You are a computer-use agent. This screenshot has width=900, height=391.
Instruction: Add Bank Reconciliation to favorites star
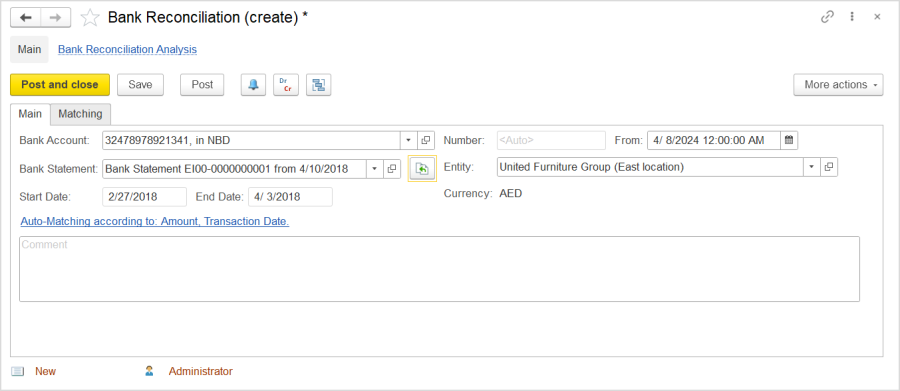coord(90,18)
